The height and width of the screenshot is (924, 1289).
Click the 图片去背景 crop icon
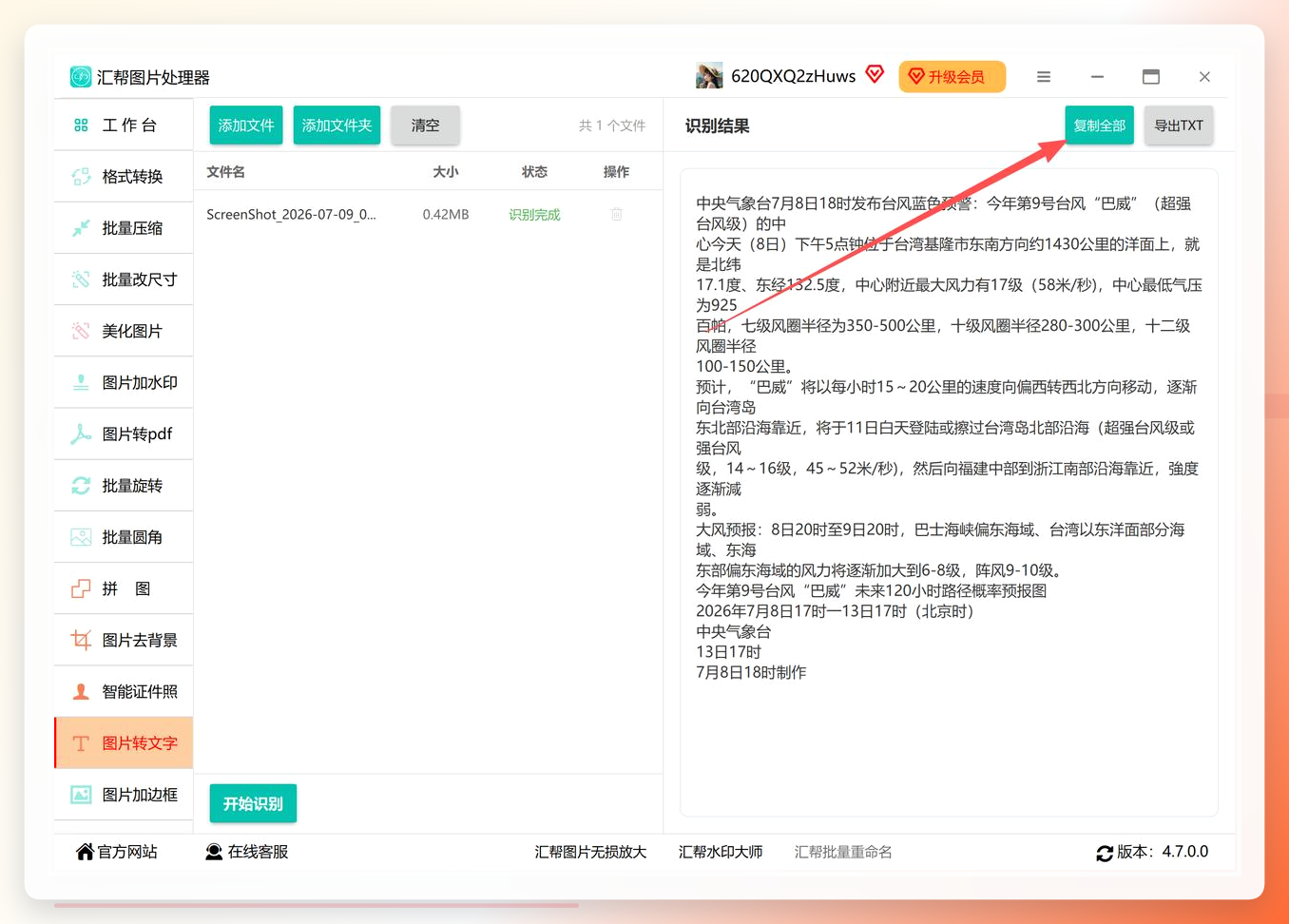tap(81, 640)
